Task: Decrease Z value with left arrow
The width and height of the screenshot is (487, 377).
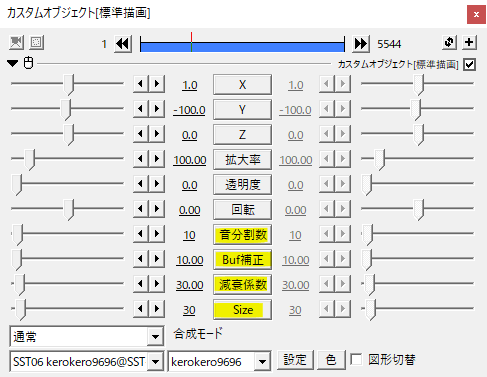Action: 141,134
